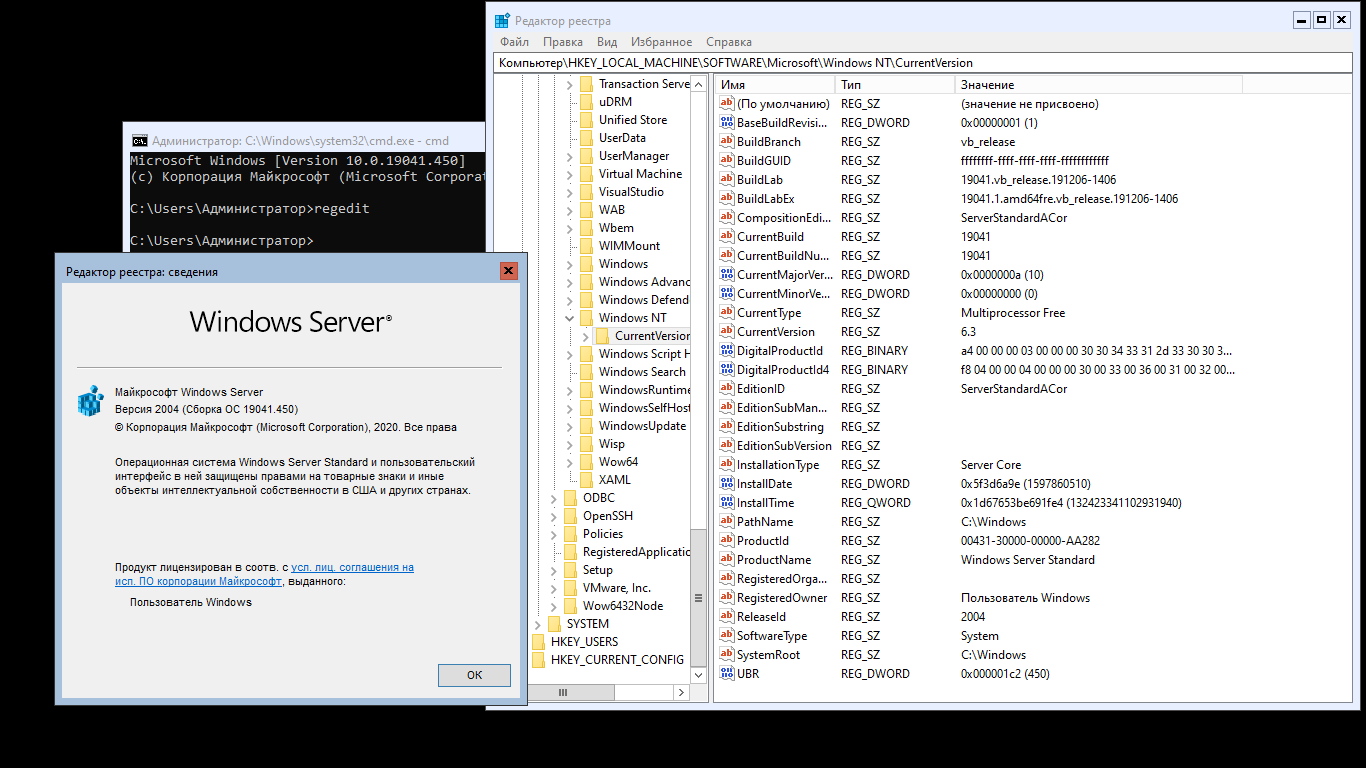
Task: Click the SystemRoot string icon
Action: tap(727, 655)
